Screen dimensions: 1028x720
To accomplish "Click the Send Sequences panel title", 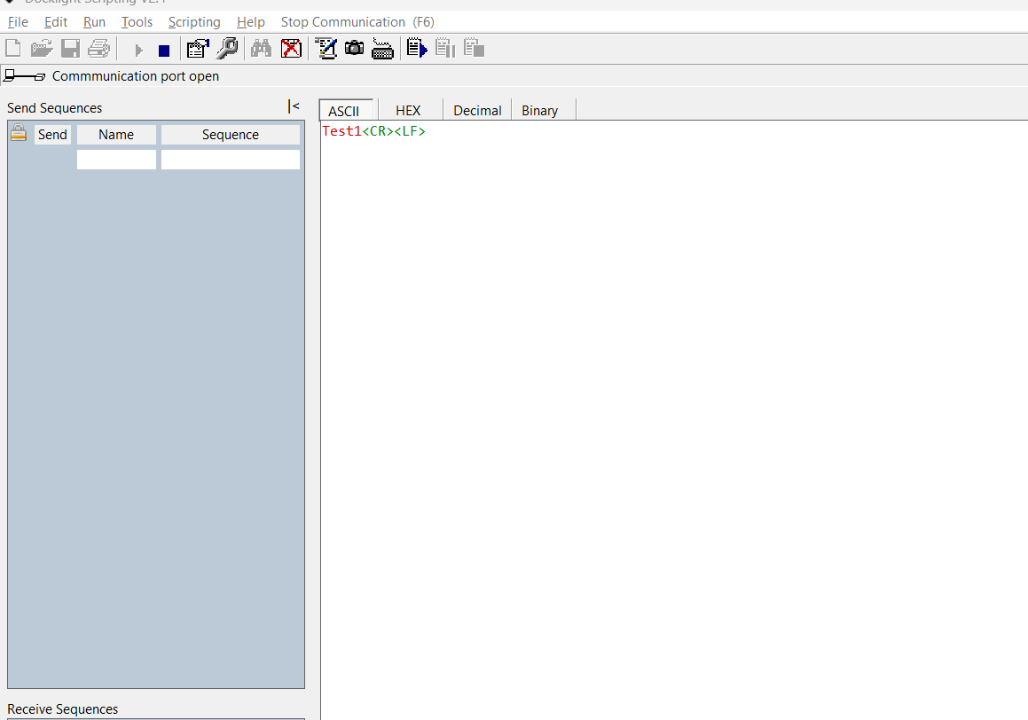I will coord(54,108).
